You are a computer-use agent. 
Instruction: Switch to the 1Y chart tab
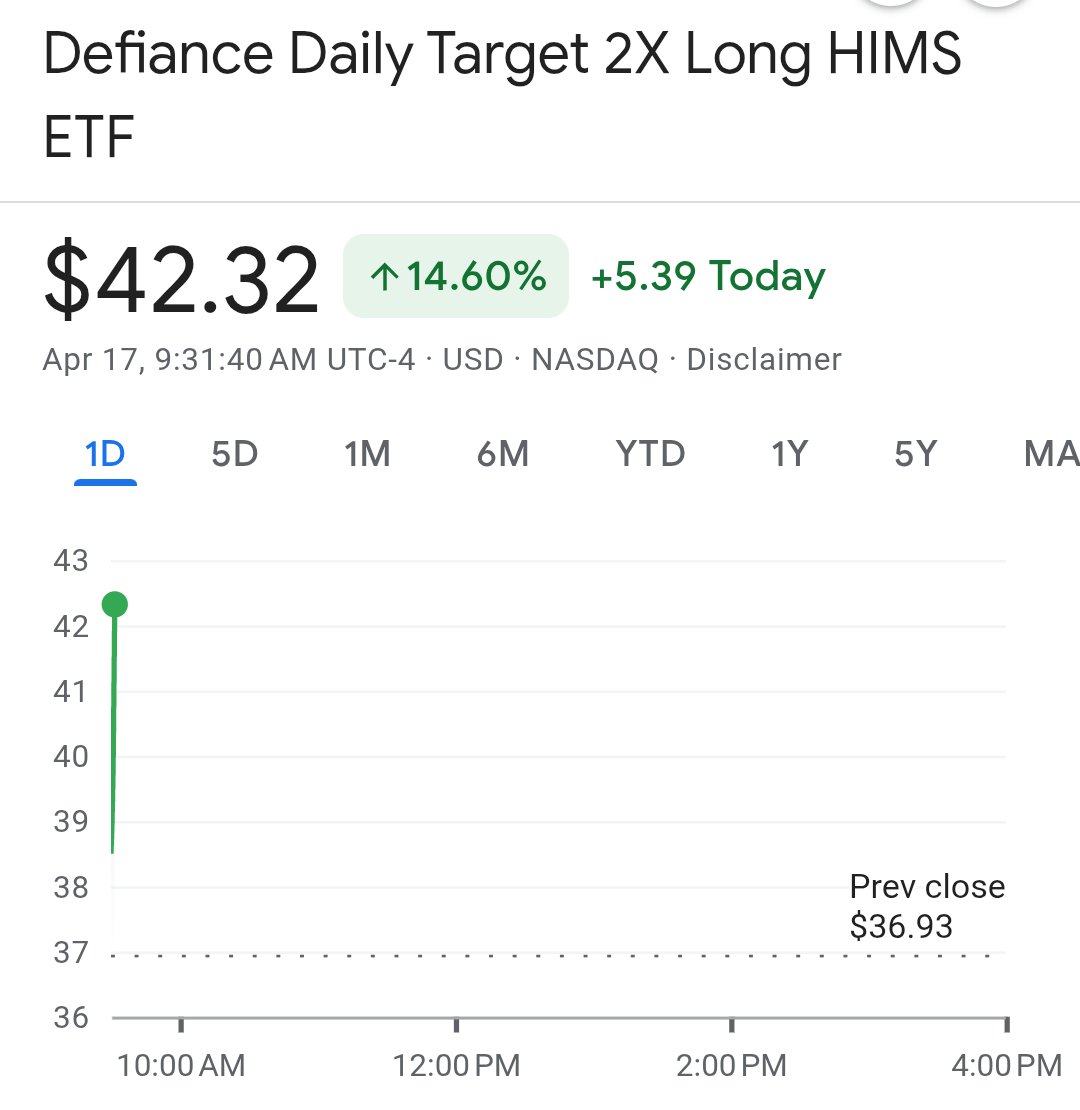tap(789, 454)
